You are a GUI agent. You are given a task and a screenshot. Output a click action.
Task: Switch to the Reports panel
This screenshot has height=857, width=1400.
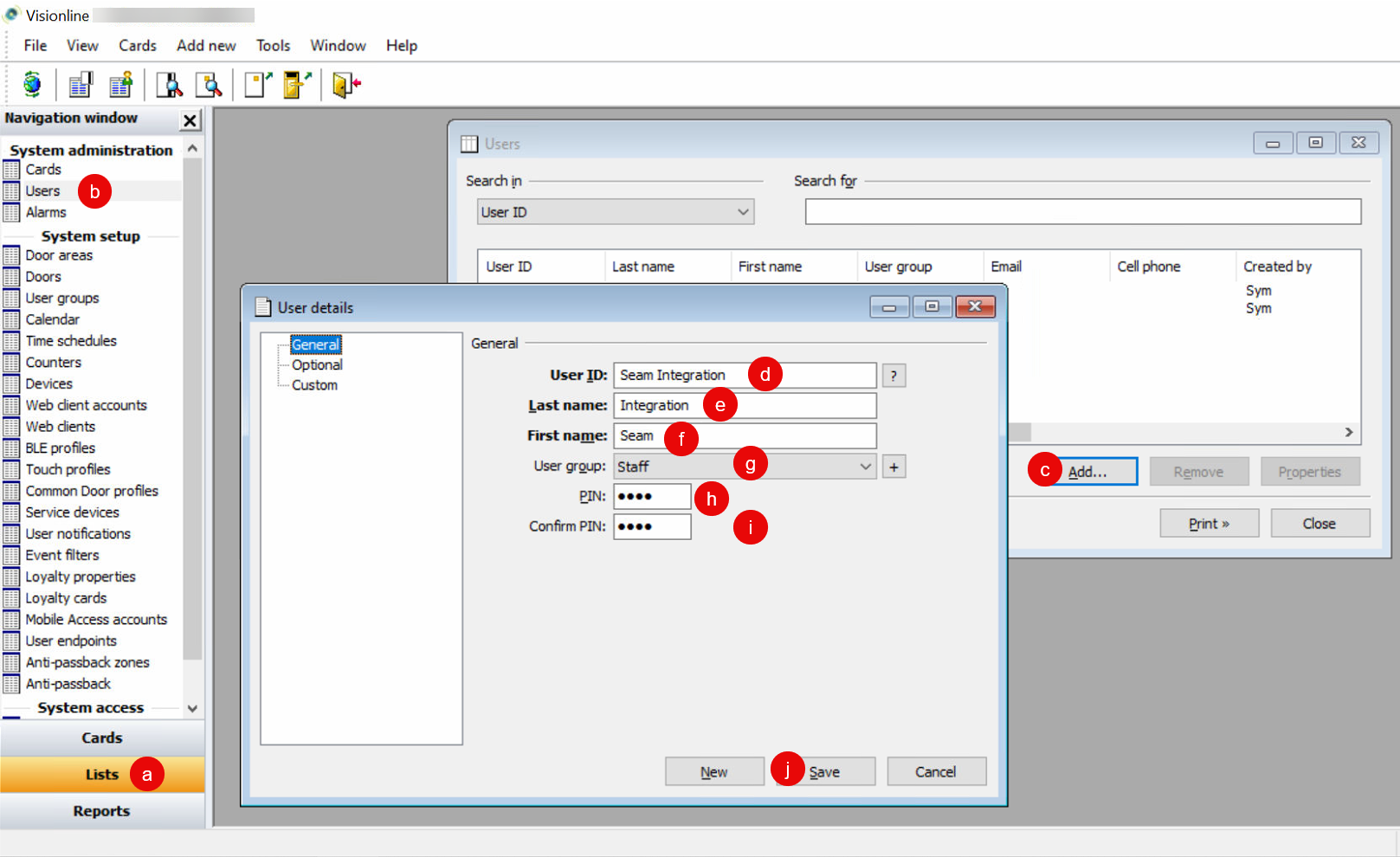[101, 811]
